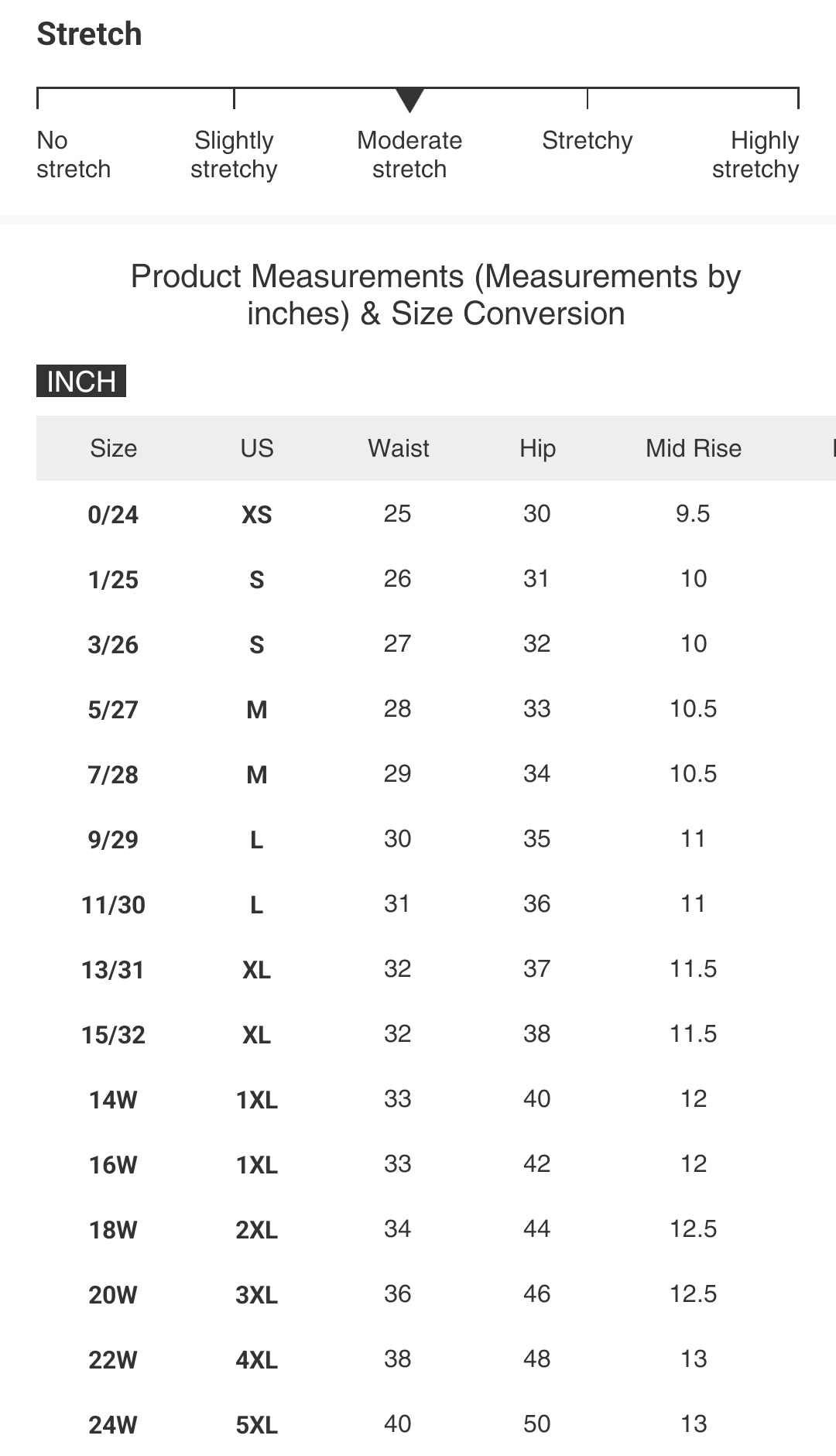Click the Mid Rise column header

tap(694, 448)
